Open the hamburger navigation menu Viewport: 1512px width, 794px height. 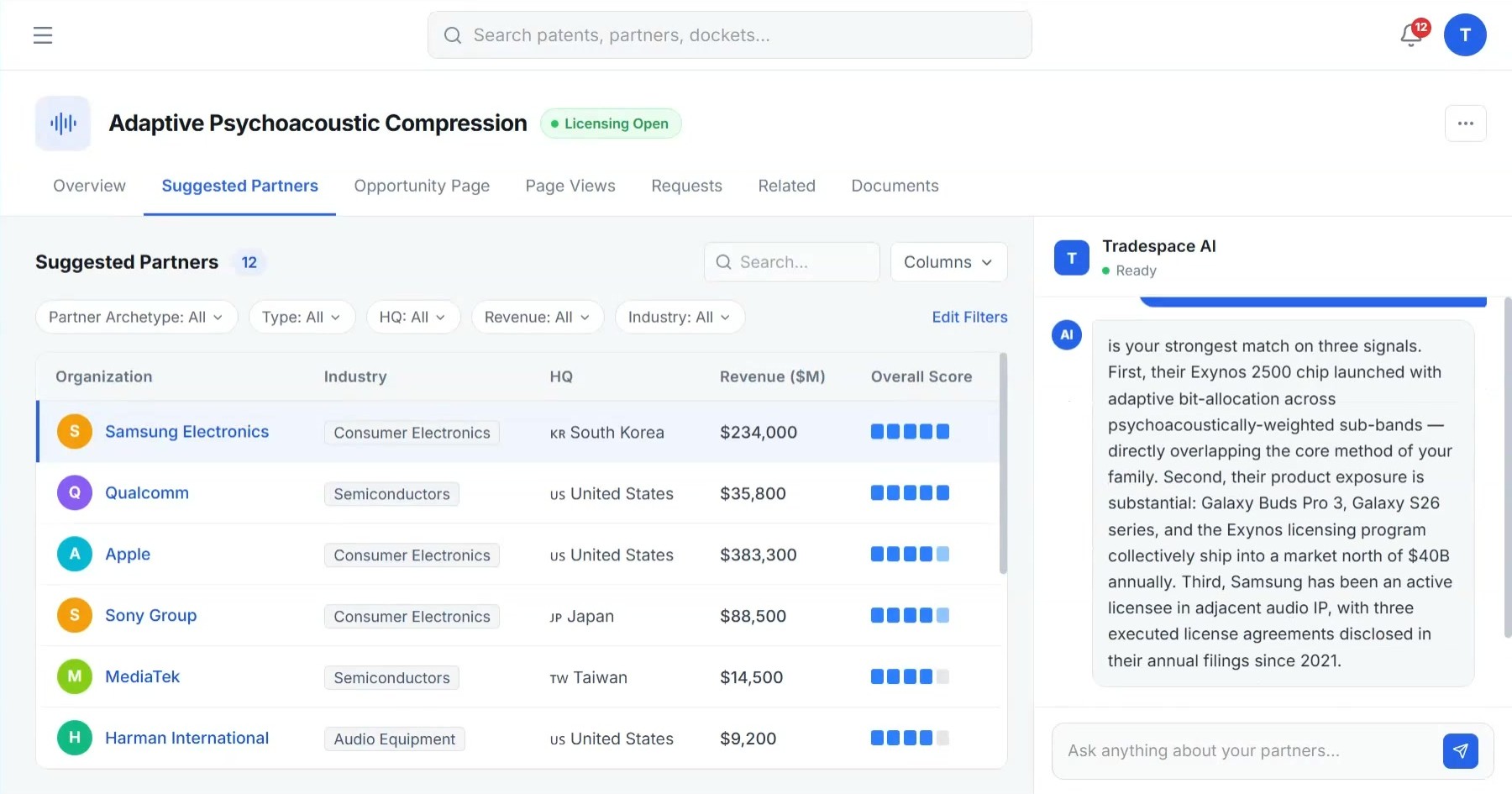click(x=43, y=35)
